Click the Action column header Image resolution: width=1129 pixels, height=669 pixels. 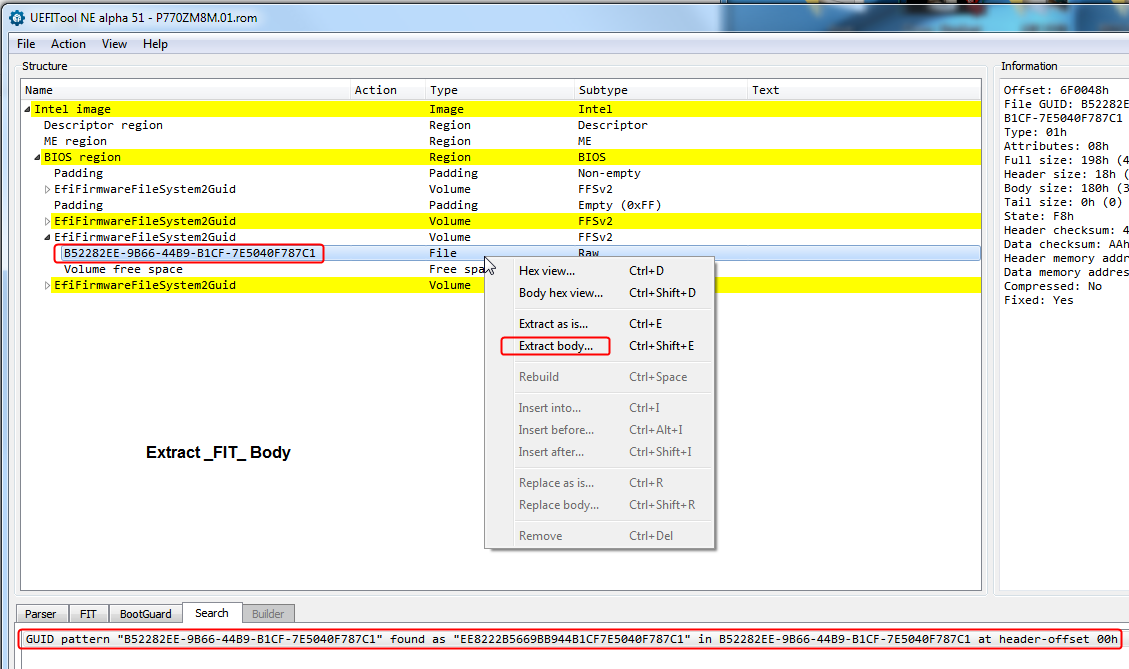(x=388, y=90)
